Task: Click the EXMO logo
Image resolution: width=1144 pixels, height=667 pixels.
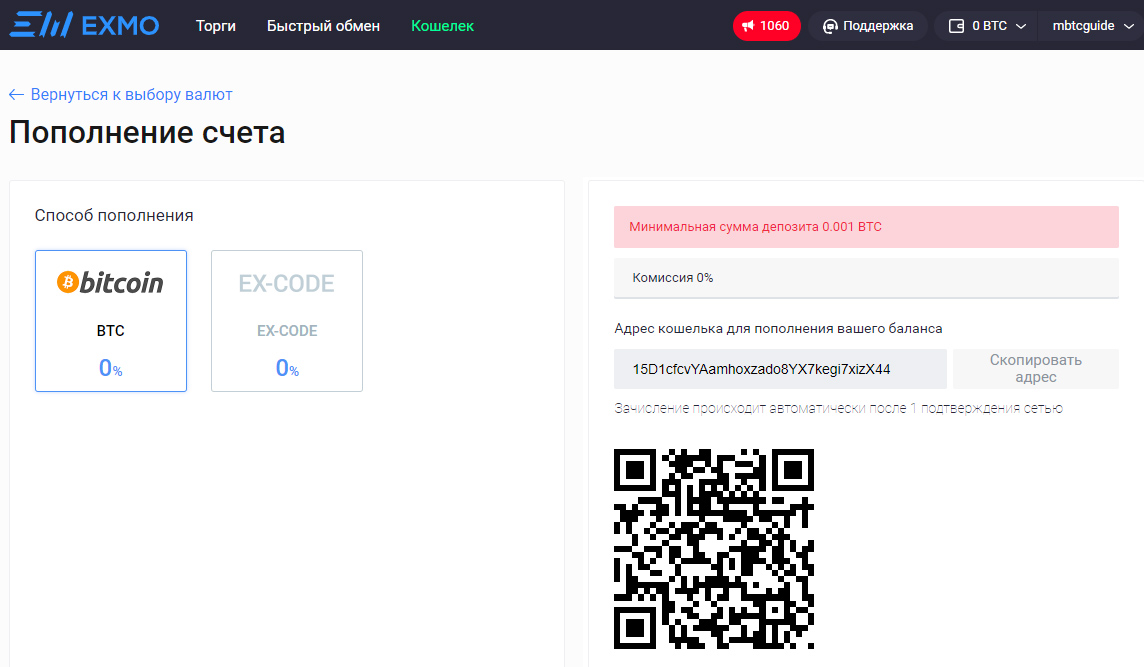Action: 84,25
